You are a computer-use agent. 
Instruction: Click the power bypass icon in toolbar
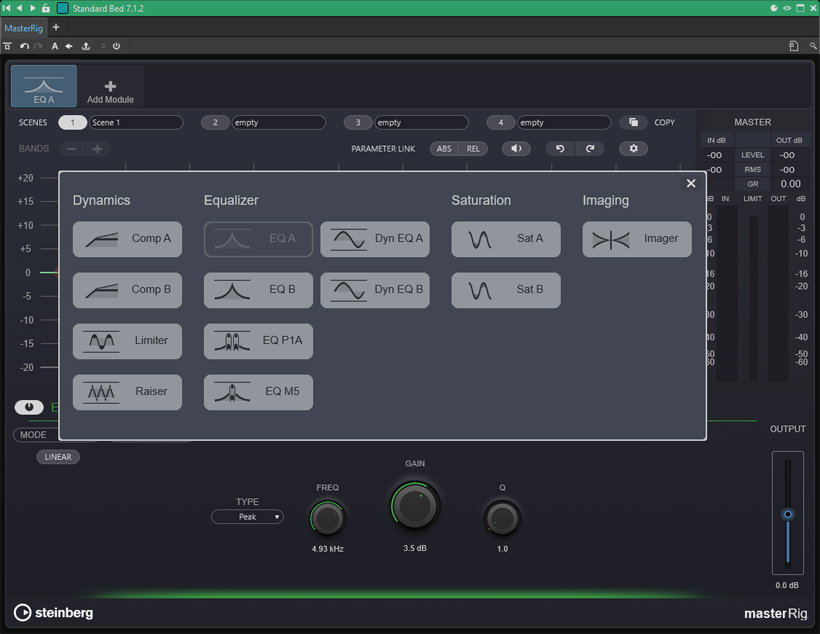pos(116,46)
